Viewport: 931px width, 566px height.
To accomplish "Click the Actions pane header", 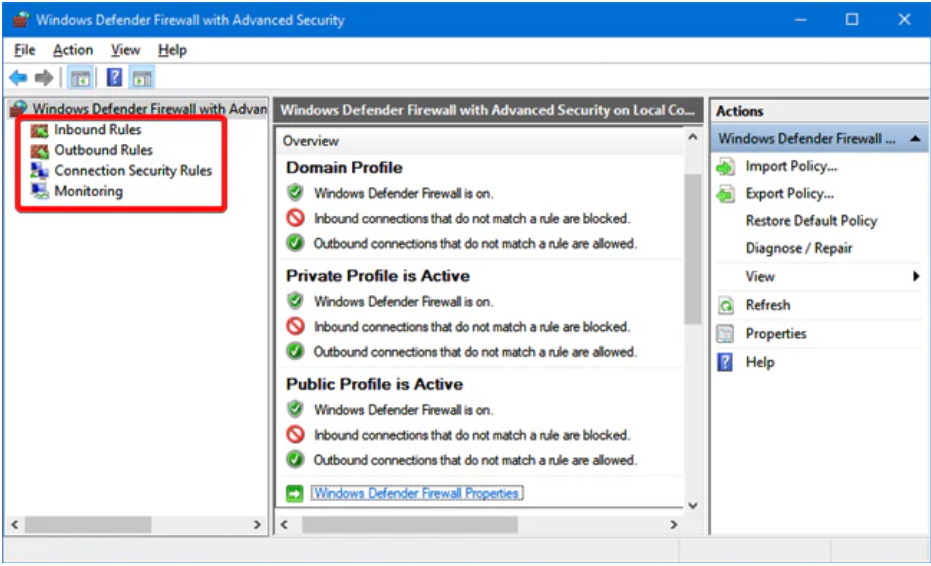I will (x=819, y=111).
